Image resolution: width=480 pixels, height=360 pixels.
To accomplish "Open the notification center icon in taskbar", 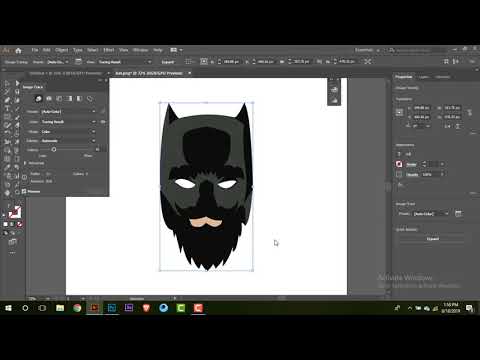I will click(x=470, y=308).
